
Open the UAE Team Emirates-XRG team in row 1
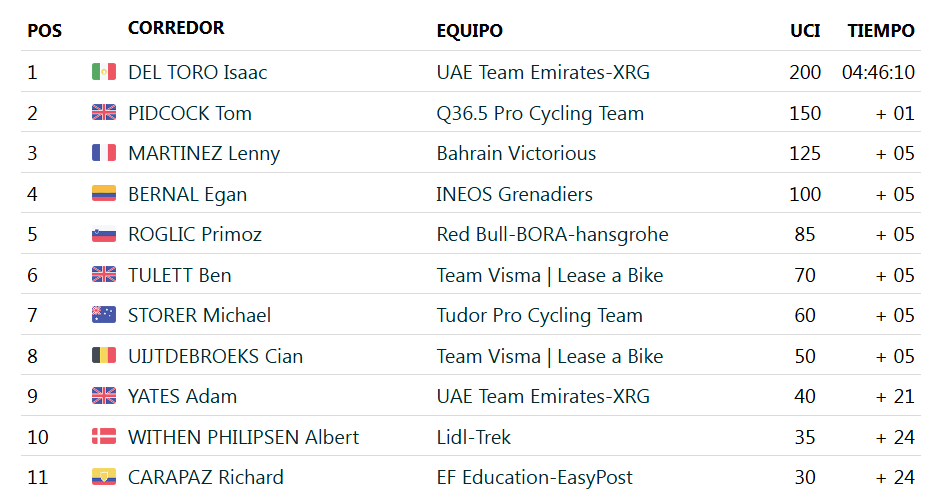543,72
